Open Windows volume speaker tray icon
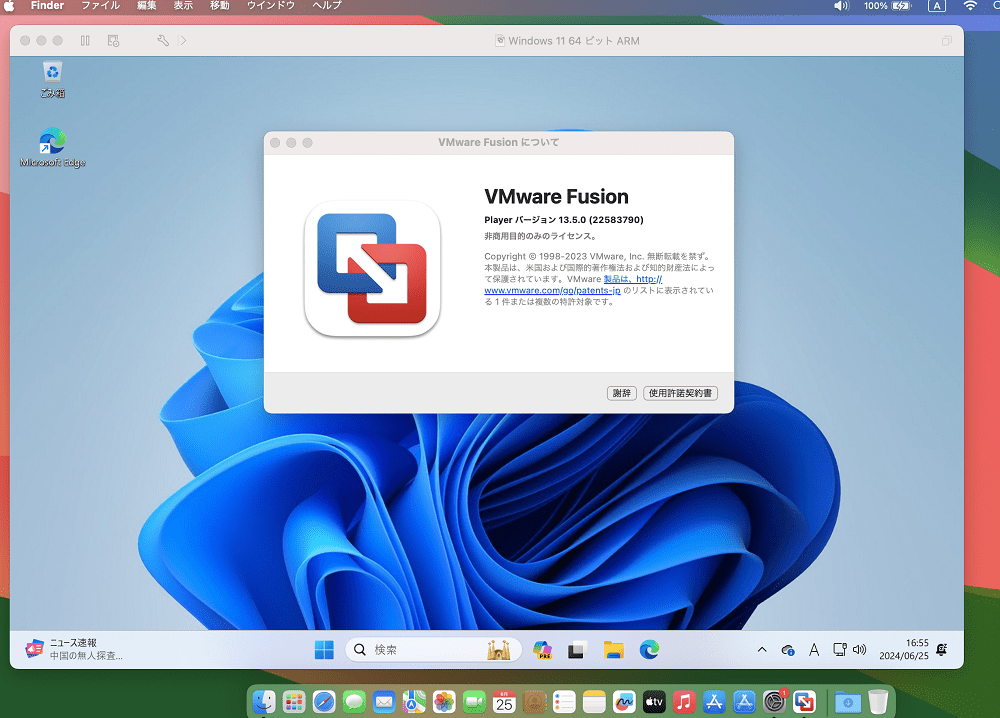Image resolution: width=1000 pixels, height=718 pixels. (x=860, y=650)
